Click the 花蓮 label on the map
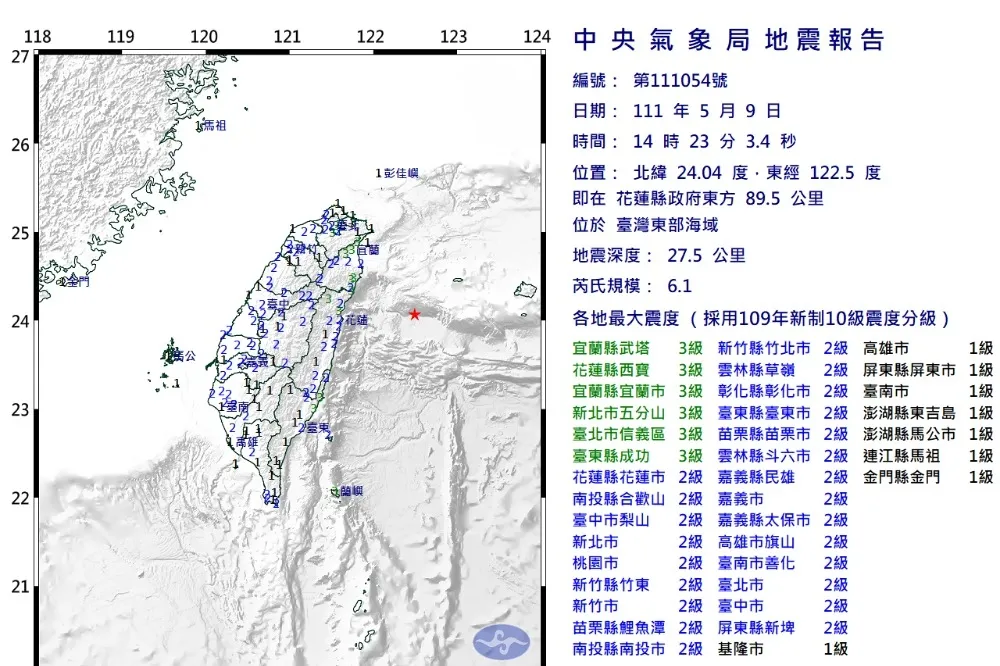 click(356, 320)
